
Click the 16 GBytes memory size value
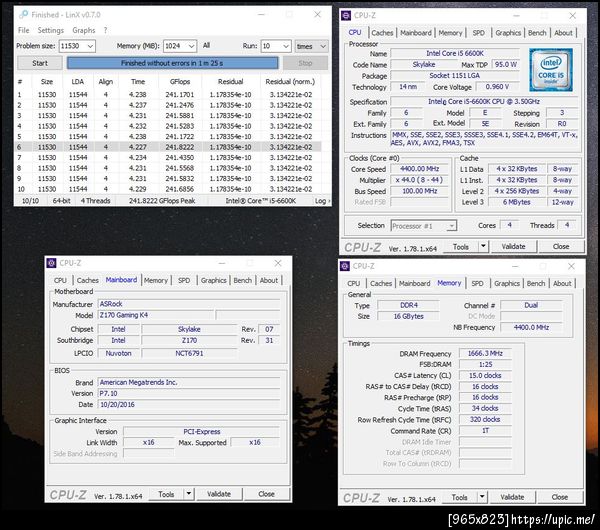(x=408, y=316)
